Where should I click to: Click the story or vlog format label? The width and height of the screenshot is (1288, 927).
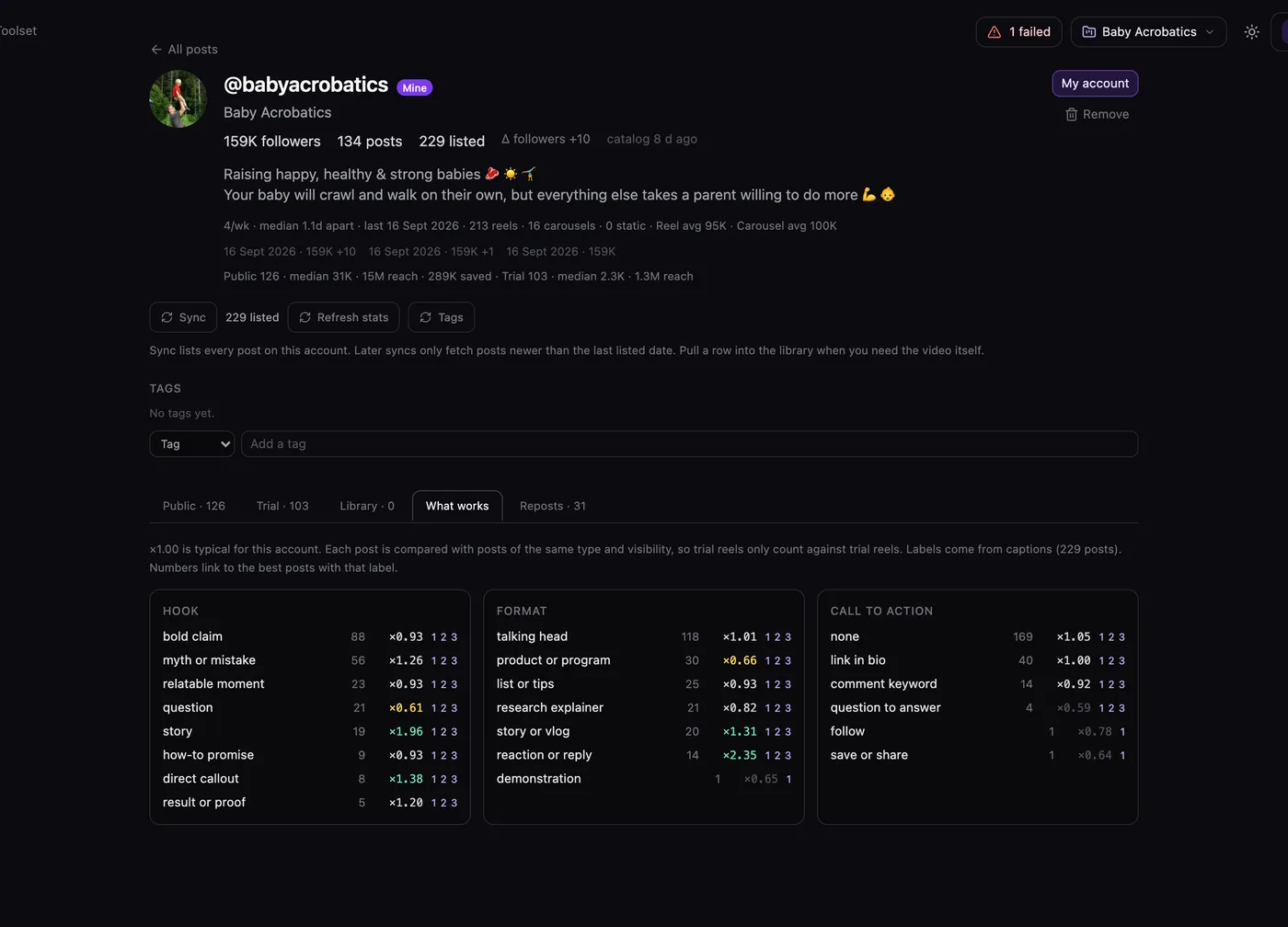(x=534, y=732)
